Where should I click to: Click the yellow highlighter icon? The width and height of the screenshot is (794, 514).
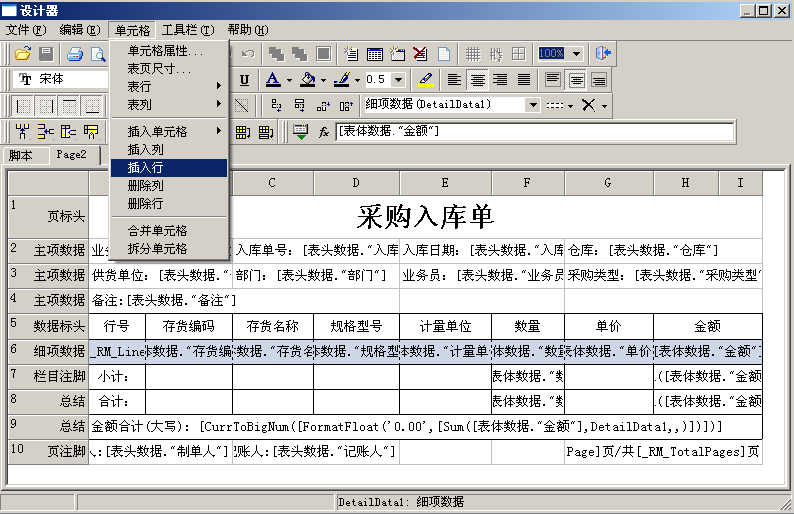pyautogui.click(x=426, y=80)
